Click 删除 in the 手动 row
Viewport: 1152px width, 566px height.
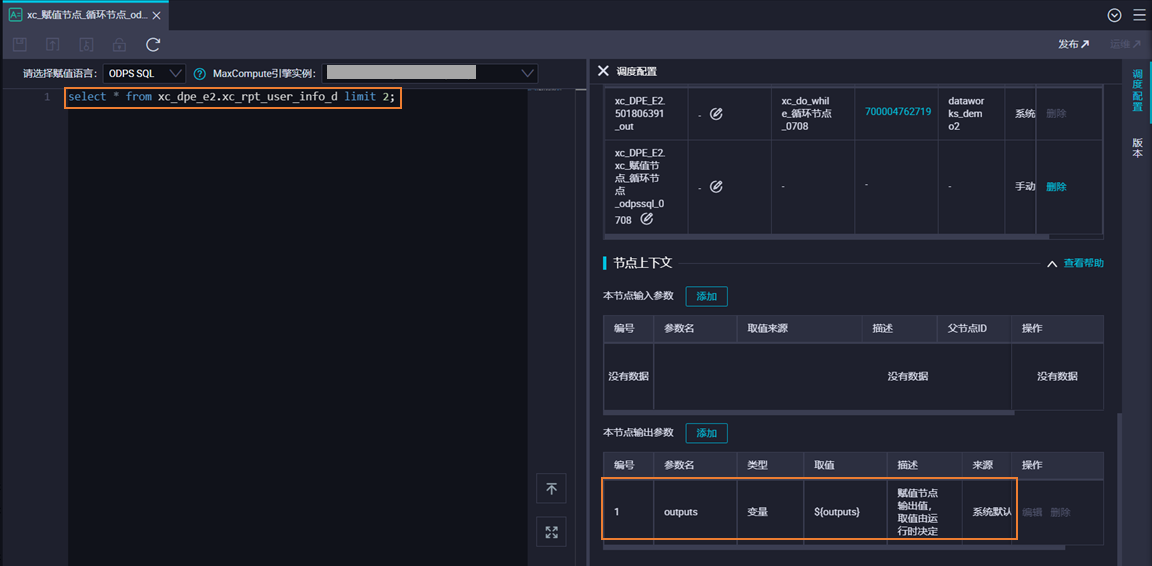[1056, 187]
